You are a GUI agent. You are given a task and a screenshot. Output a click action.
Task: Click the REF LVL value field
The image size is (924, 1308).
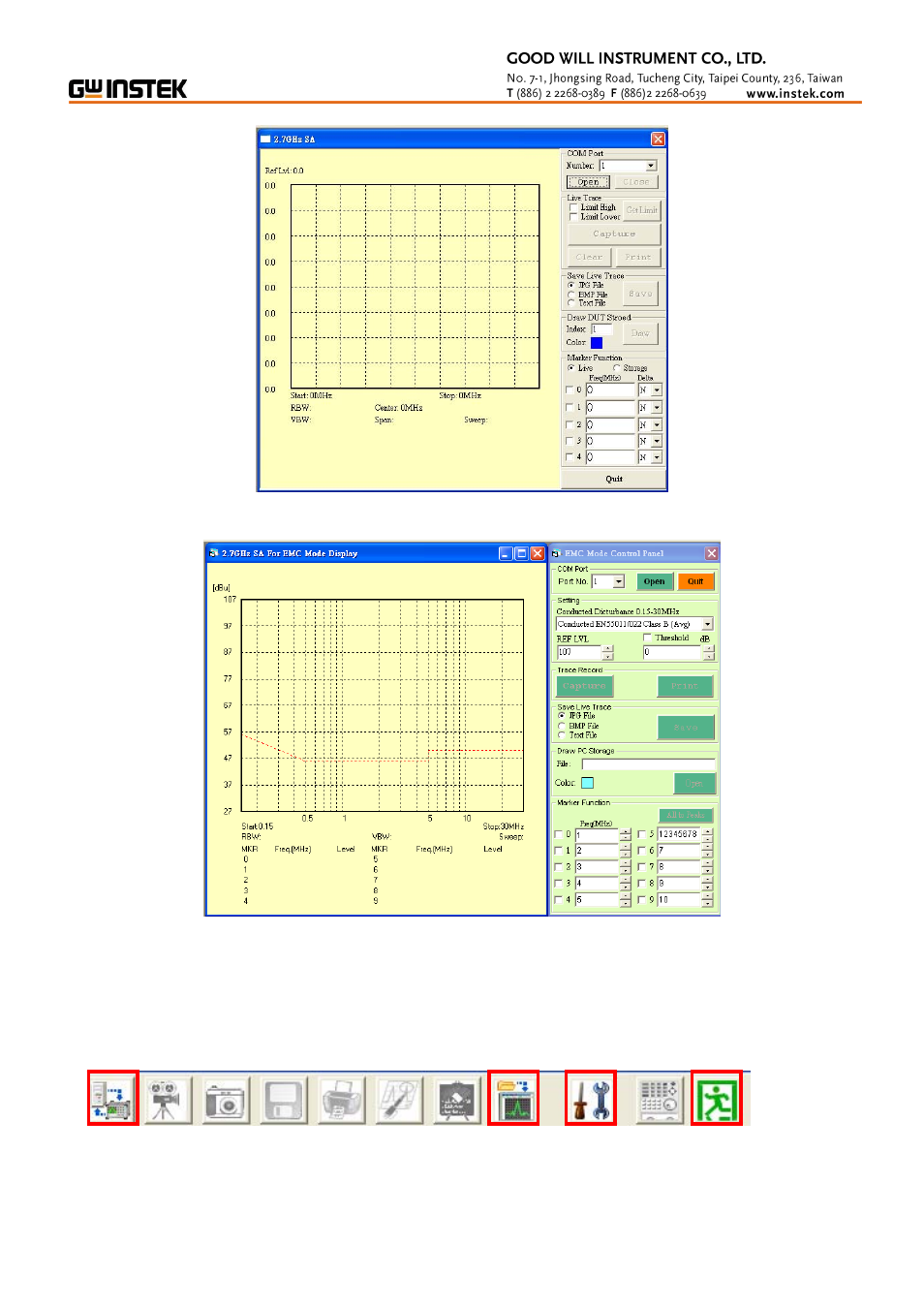579,653
